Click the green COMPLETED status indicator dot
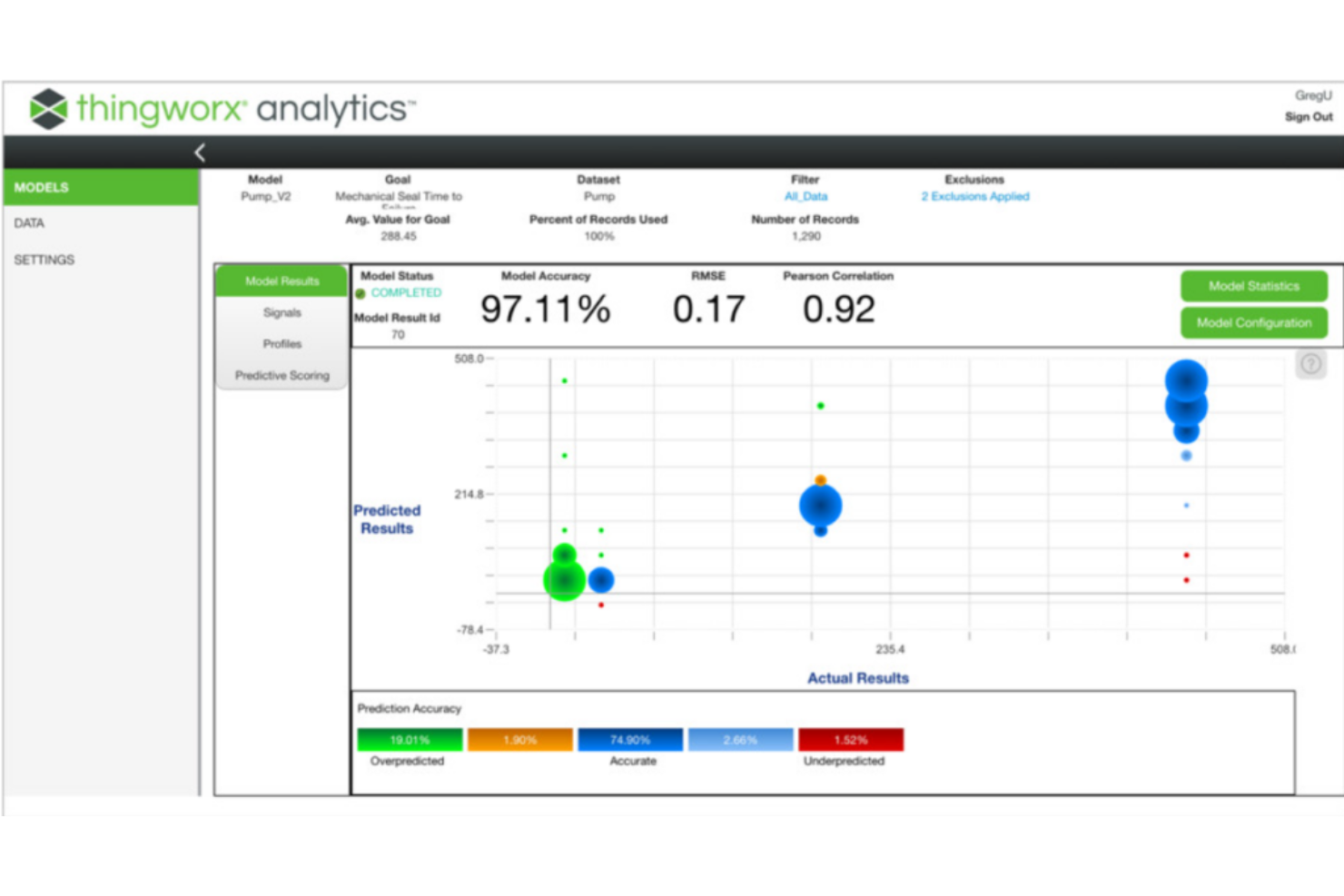The image size is (1344, 896). click(x=361, y=293)
